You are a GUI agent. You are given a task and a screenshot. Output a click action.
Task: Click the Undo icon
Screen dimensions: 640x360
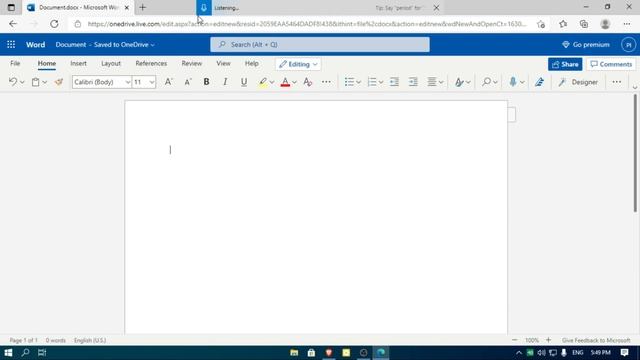pyautogui.click(x=13, y=82)
